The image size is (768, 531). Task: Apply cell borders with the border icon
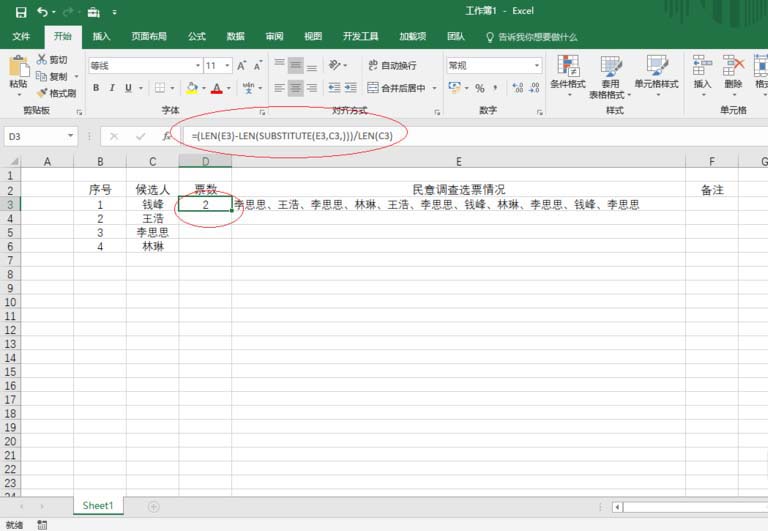[x=160, y=88]
